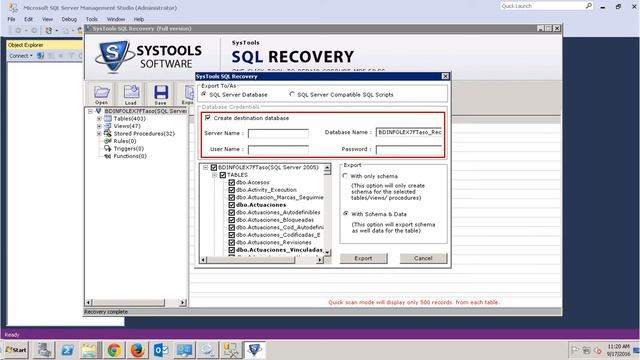
Task: Choose With only schema export option
Action: [345, 176]
